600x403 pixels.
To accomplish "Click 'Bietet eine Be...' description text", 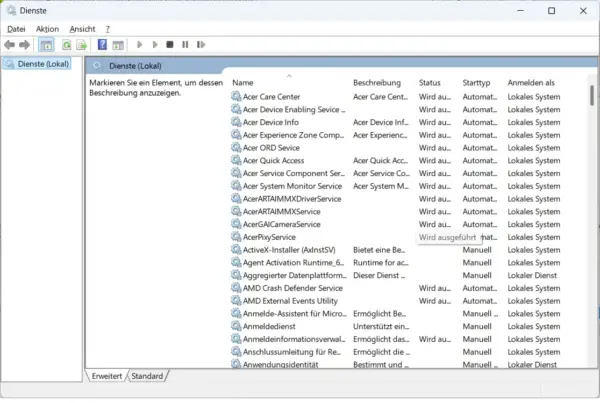I will [379, 250].
